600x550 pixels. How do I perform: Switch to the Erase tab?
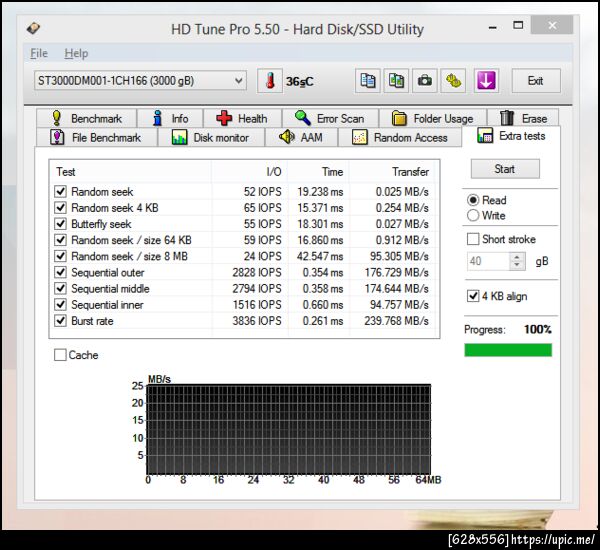coord(523,118)
